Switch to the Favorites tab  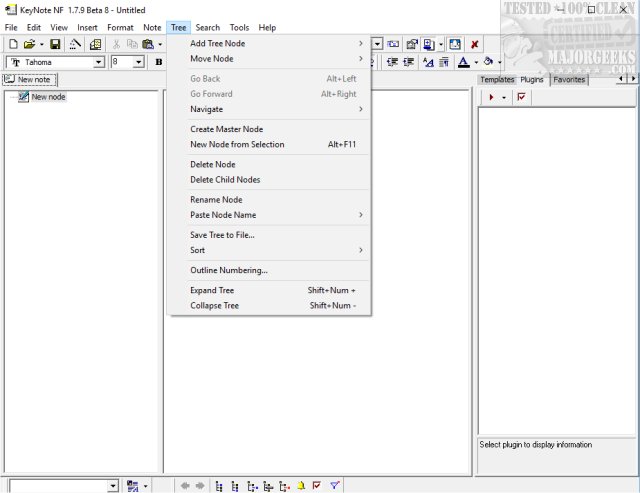tap(569, 80)
